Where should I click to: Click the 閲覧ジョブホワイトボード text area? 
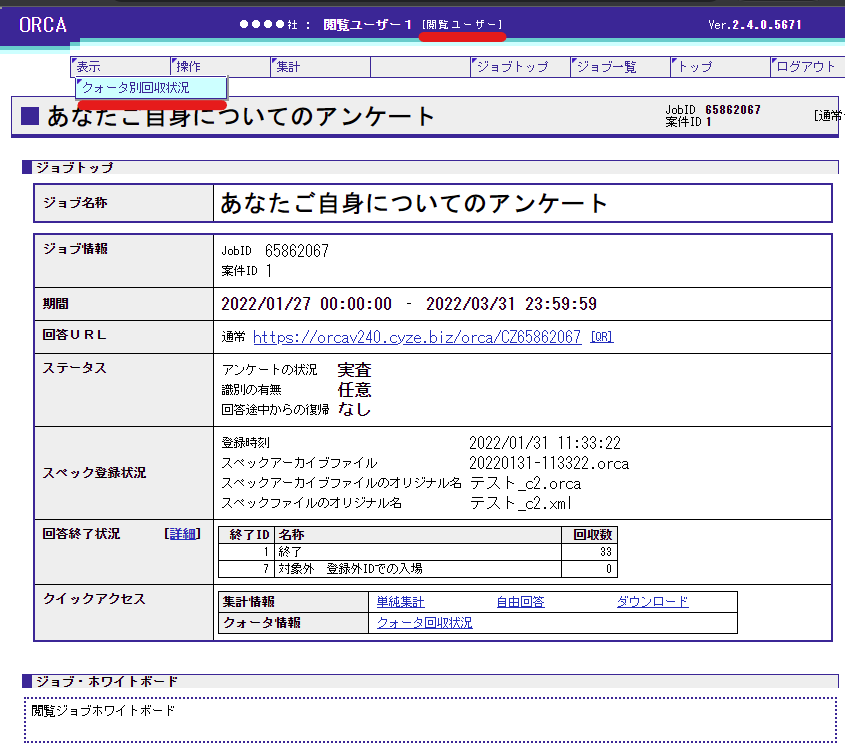[431, 720]
